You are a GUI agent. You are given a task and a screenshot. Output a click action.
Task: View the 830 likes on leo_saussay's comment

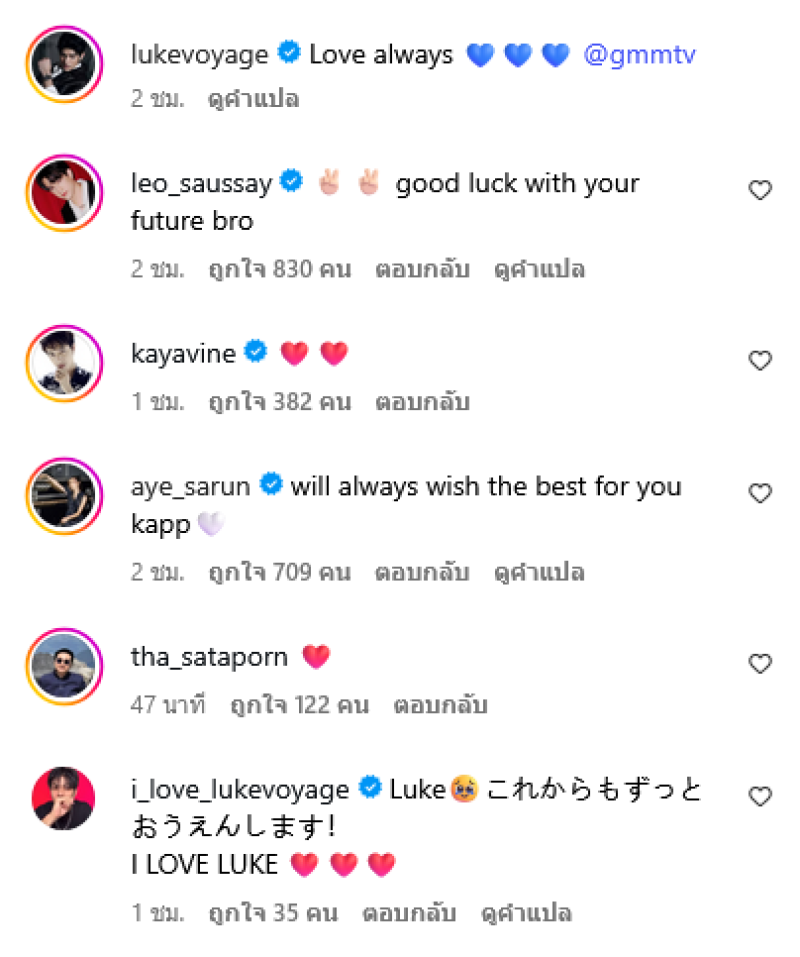coord(279,269)
